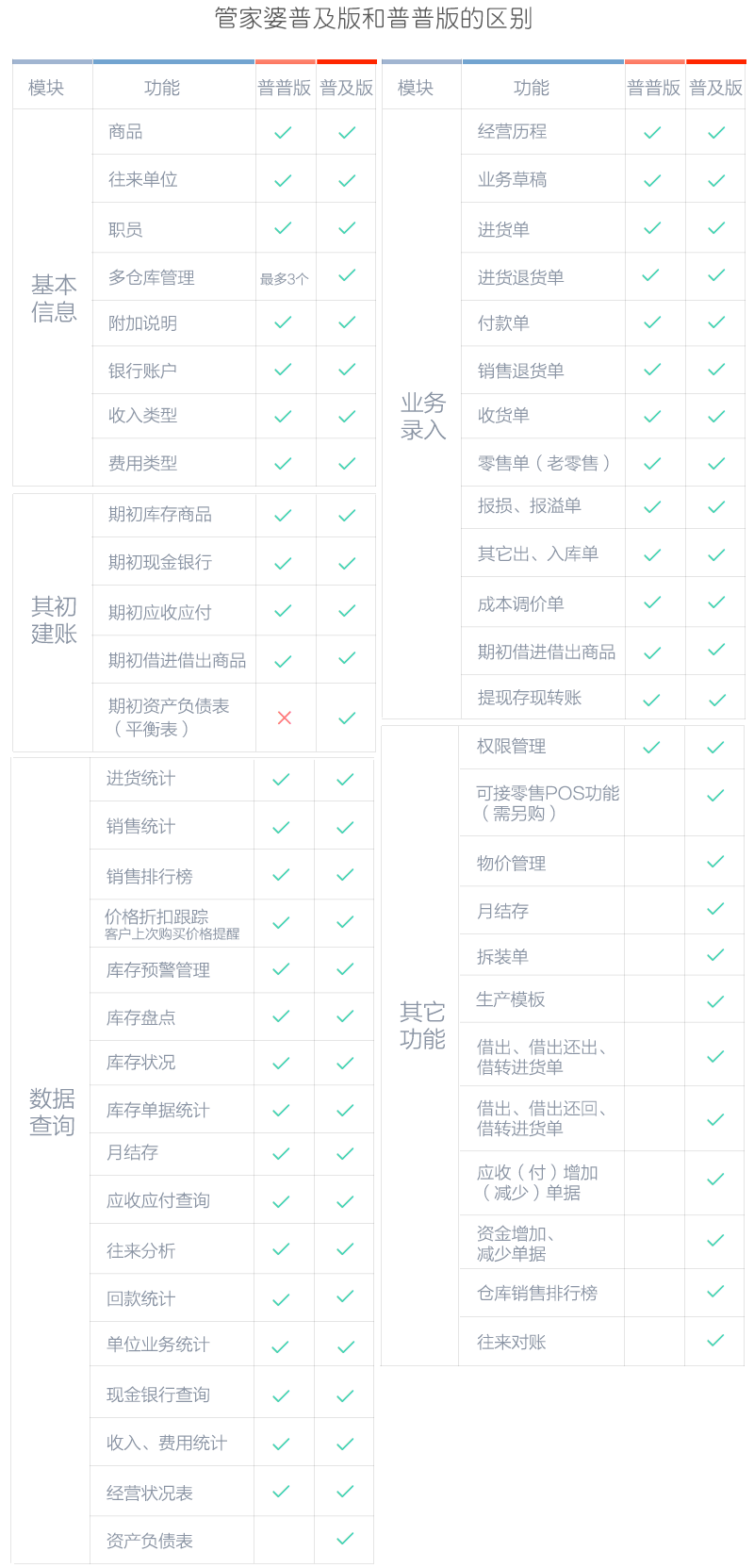Click the 普及版 checkmark for 往来对账
The width and height of the screenshot is (754, 1568).
coord(715,1340)
